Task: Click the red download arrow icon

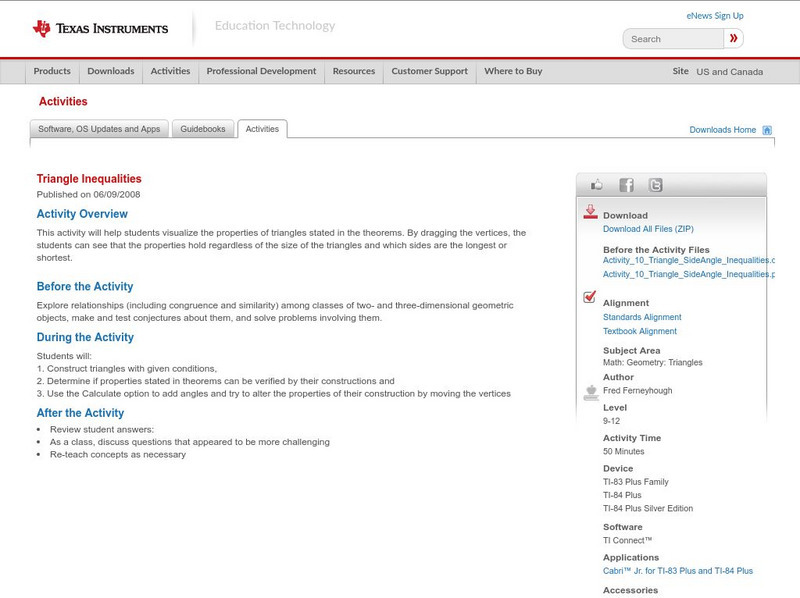Action: point(590,212)
